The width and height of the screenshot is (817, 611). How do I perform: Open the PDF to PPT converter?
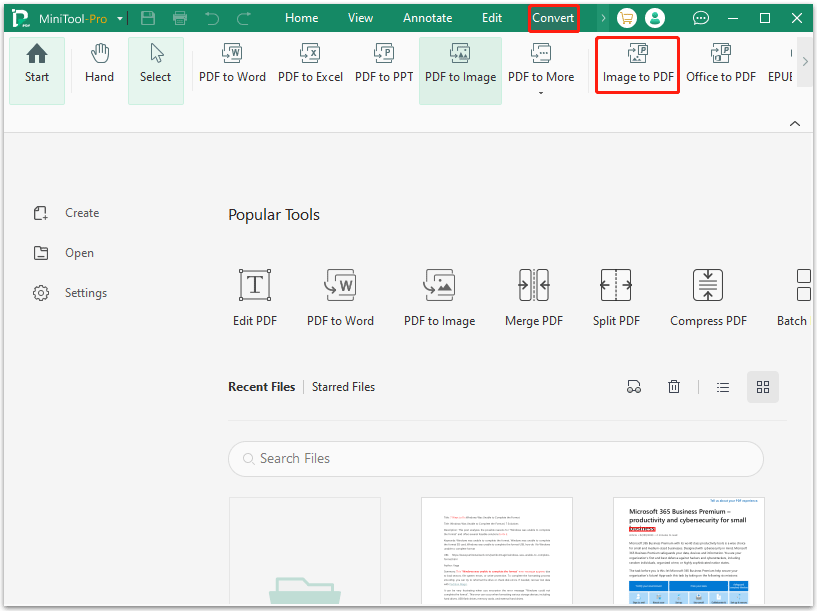point(383,66)
